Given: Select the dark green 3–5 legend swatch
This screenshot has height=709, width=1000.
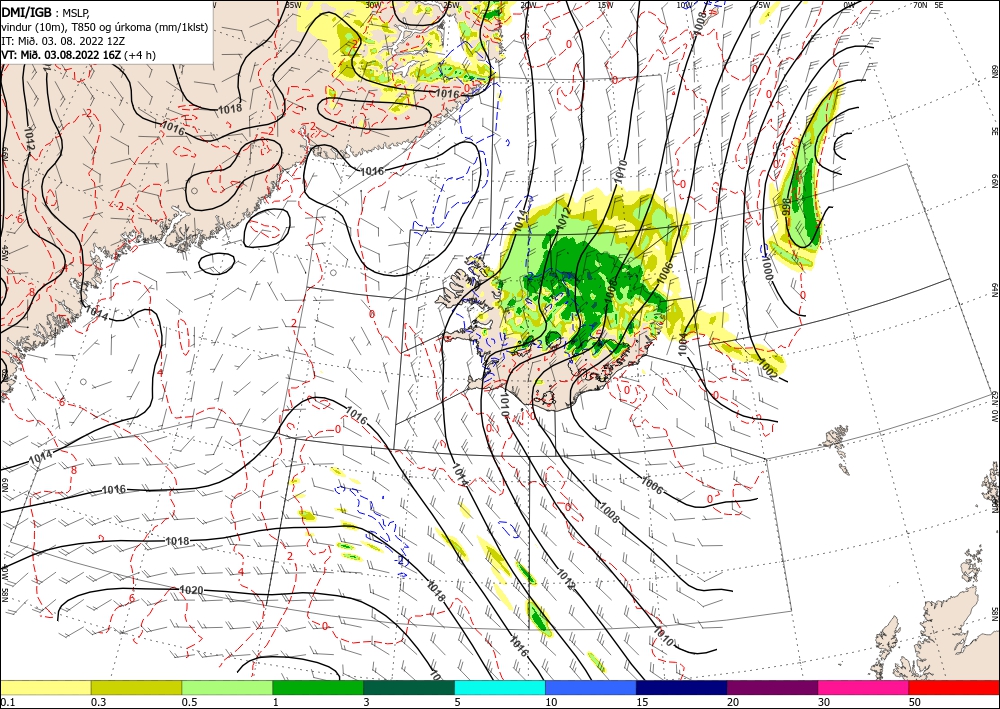Looking at the screenshot, I should click(x=409, y=687).
